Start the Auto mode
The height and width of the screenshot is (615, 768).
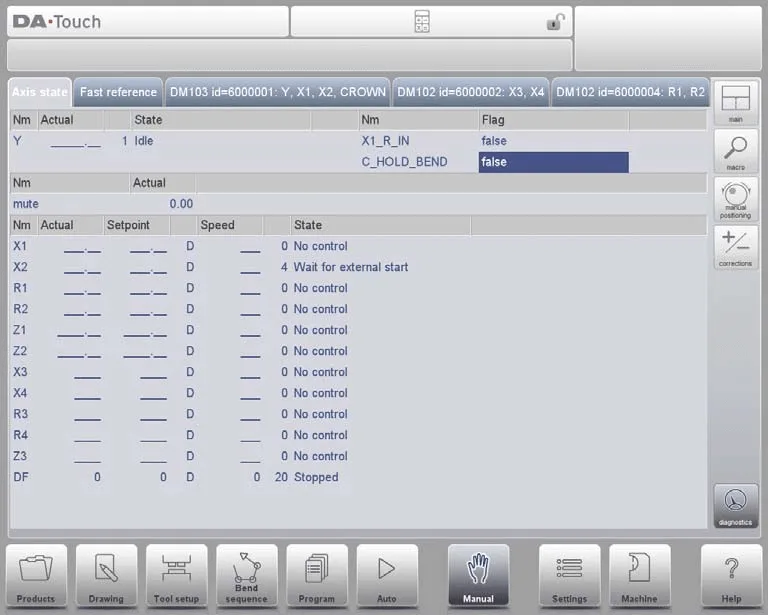pos(387,576)
